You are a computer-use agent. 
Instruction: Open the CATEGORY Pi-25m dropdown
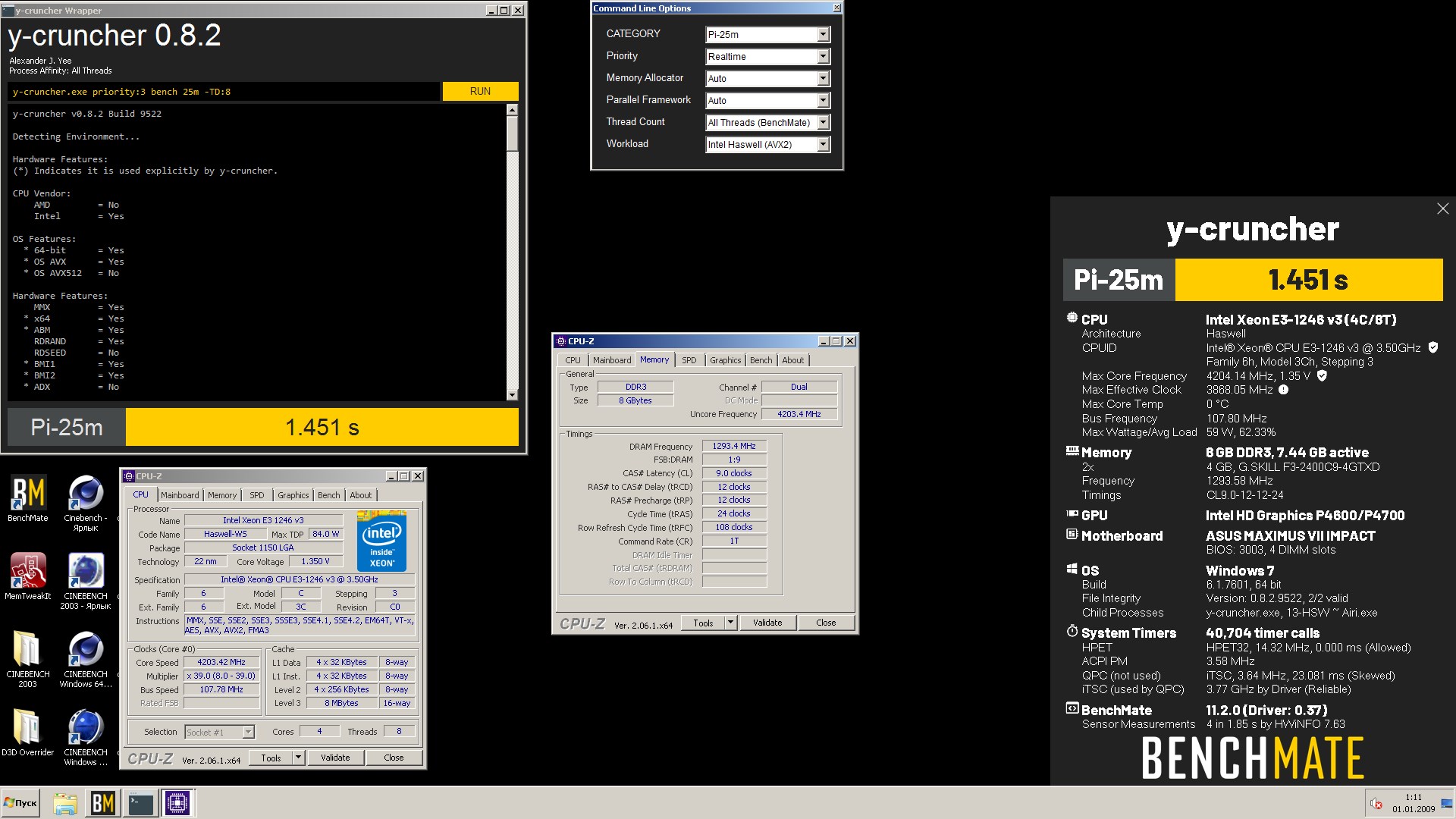[823, 35]
